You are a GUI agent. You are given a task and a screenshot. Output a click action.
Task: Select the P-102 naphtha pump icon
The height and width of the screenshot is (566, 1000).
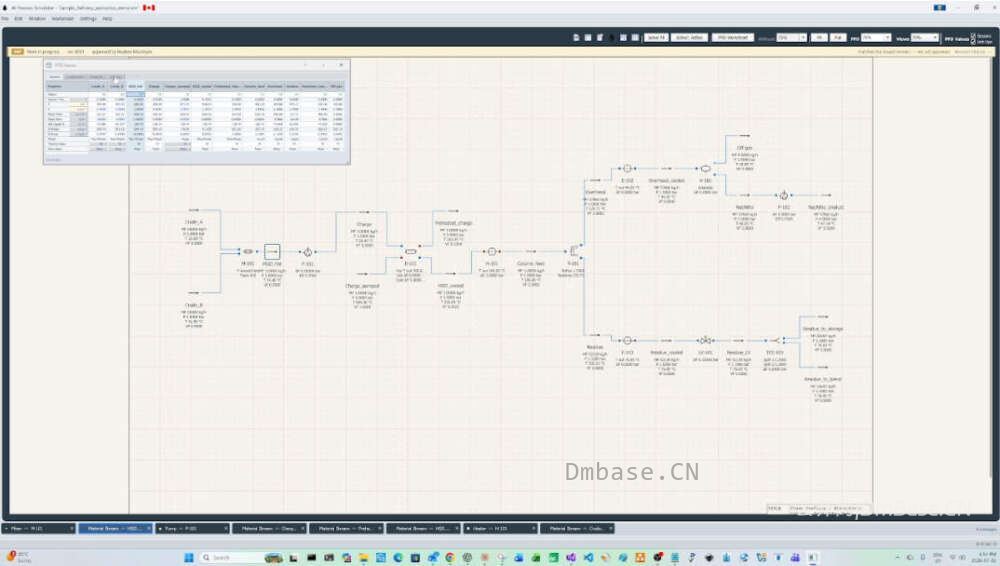[784, 195]
